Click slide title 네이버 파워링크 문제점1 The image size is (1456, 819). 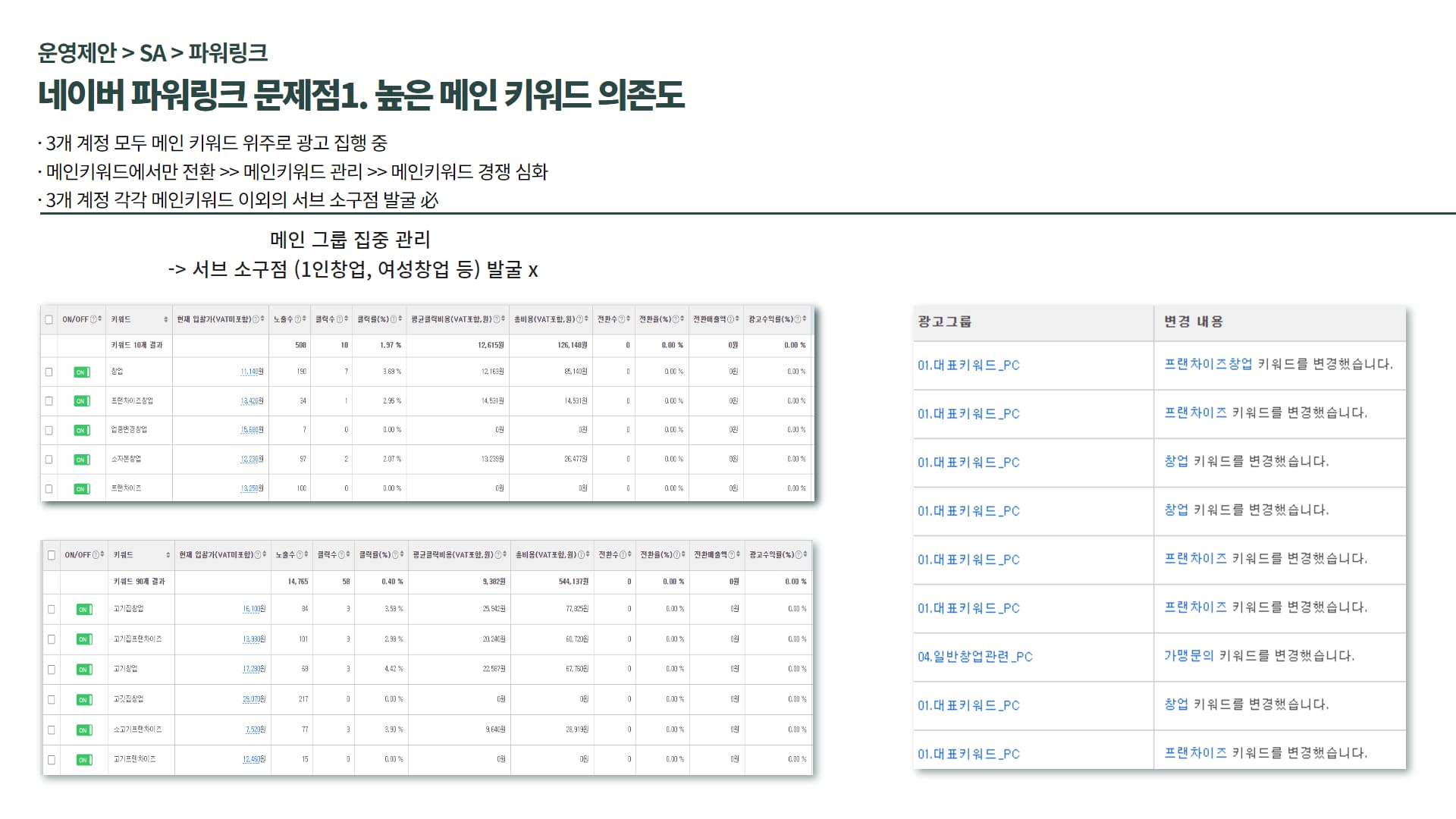pos(361,95)
